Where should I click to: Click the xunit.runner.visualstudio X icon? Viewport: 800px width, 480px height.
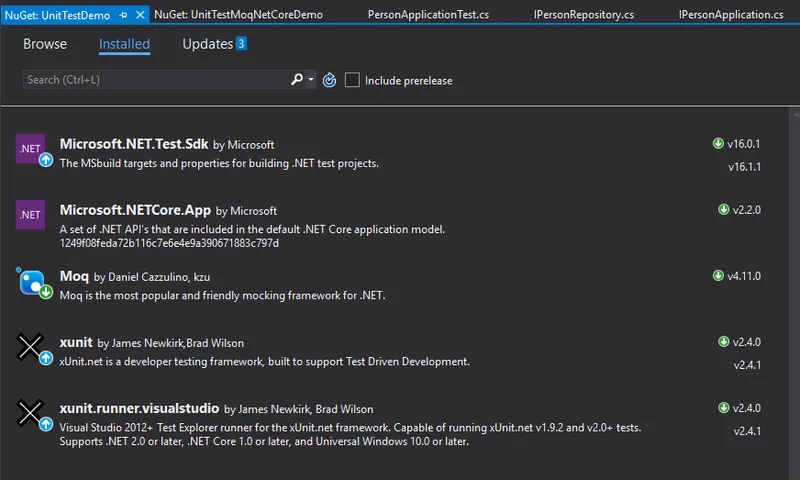[x=30, y=413]
